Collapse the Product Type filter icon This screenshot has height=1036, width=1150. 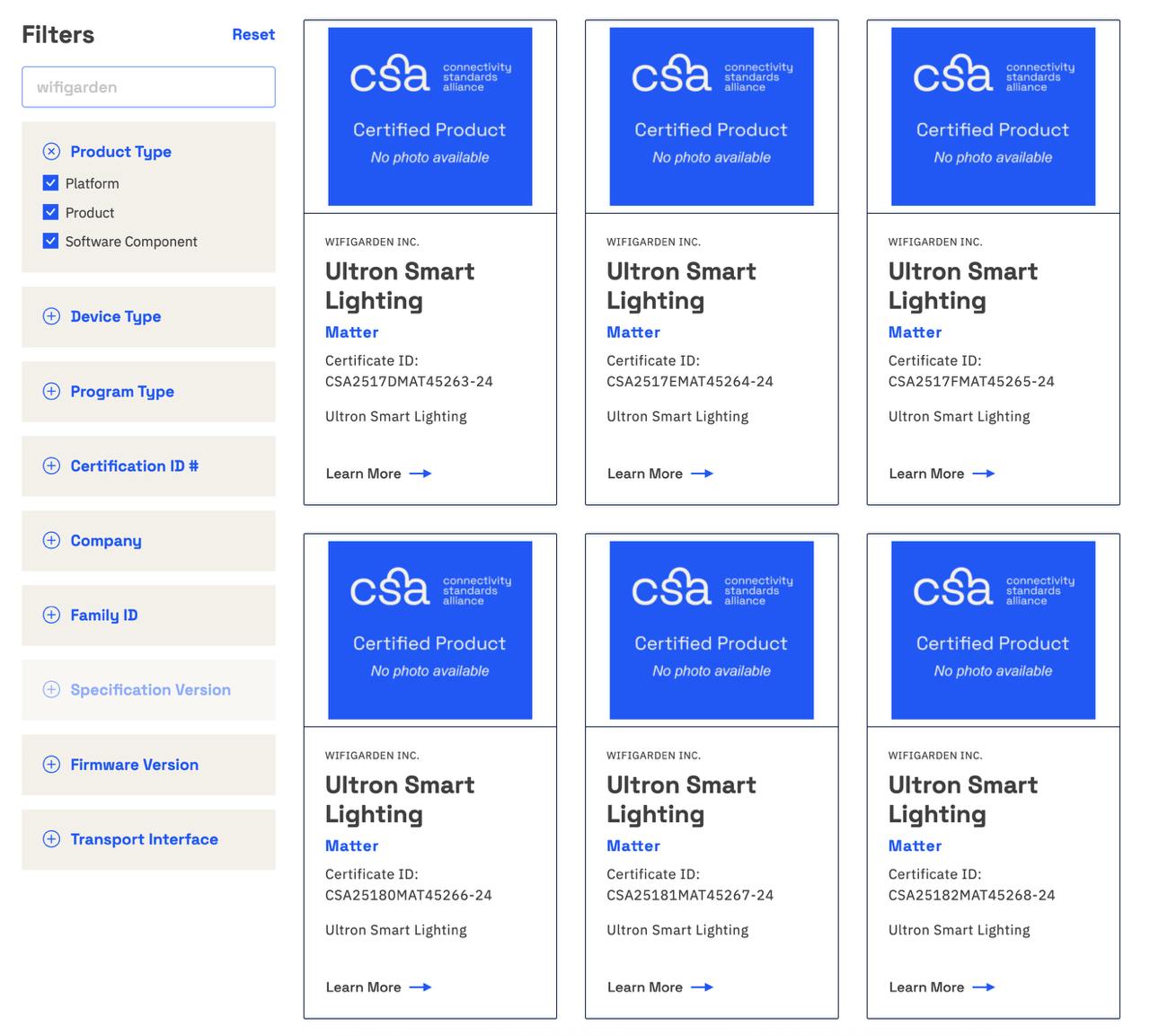coord(51,152)
